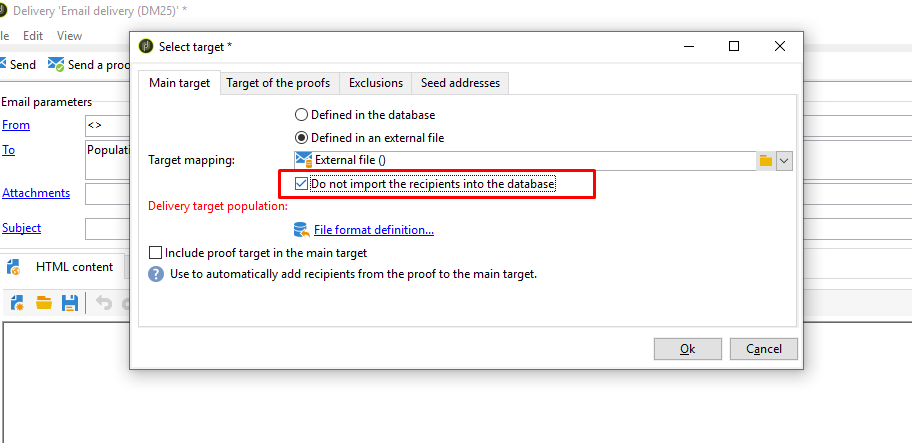Click new HTML document icon in toolbar
Screen dimensions: 912x443
click(x=17, y=302)
